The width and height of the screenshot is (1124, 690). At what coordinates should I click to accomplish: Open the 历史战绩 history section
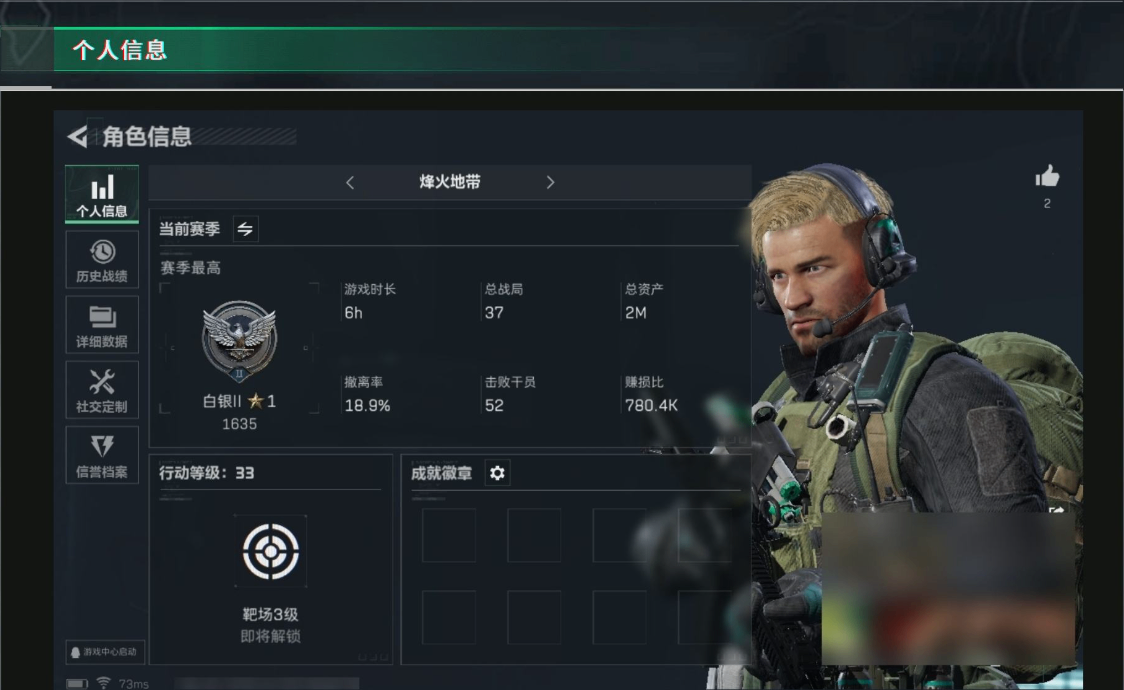(102, 259)
